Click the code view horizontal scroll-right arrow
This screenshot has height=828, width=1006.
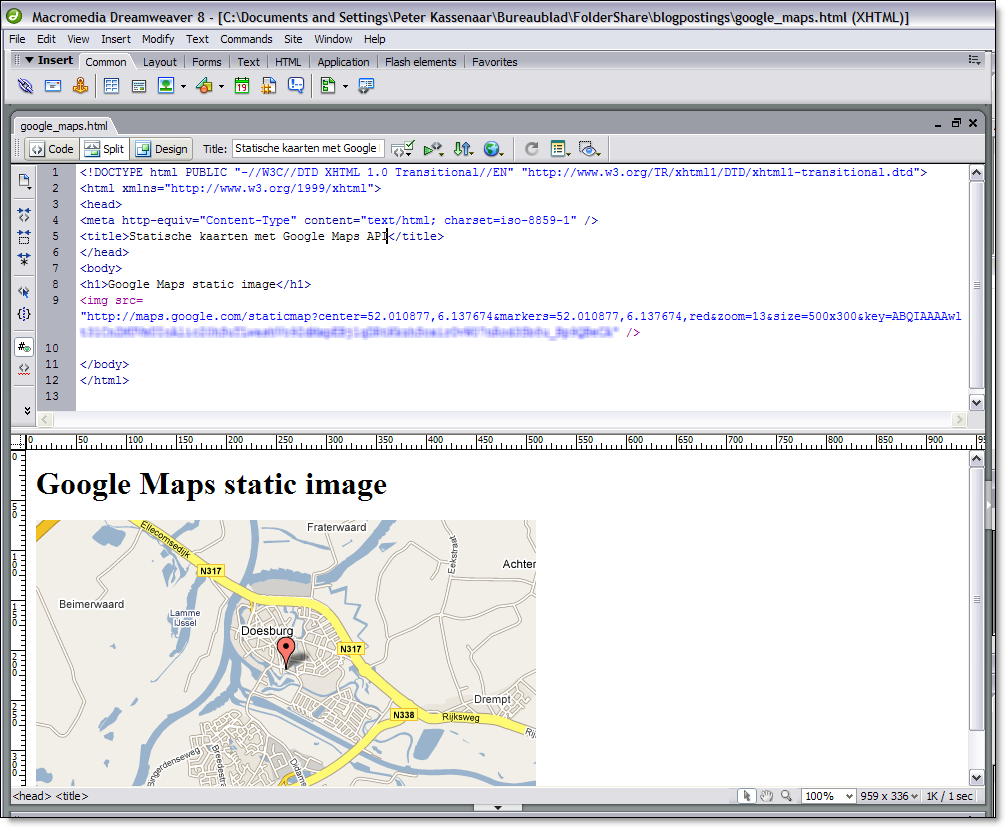tap(959, 419)
